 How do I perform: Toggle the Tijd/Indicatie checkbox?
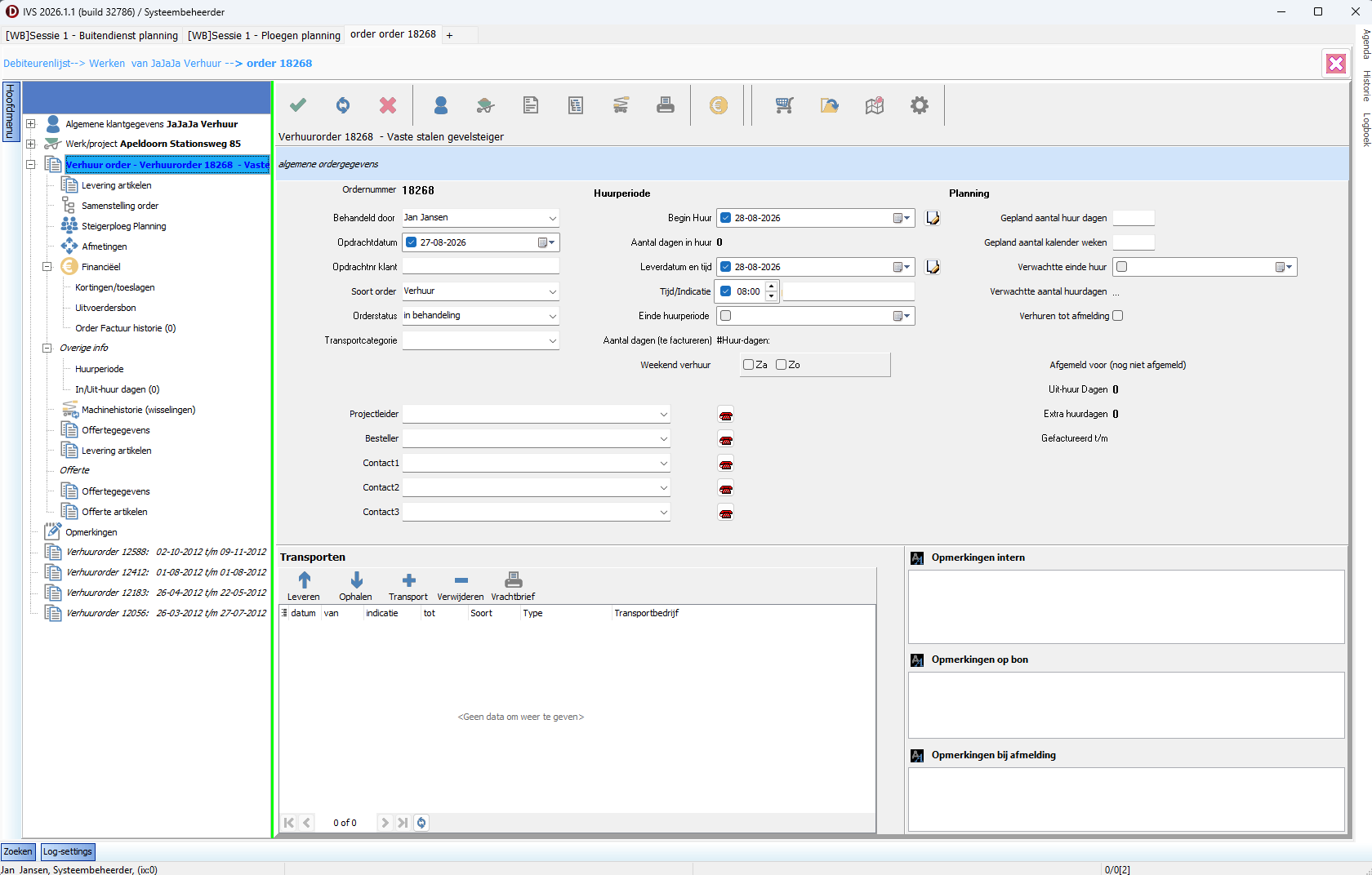click(x=725, y=291)
